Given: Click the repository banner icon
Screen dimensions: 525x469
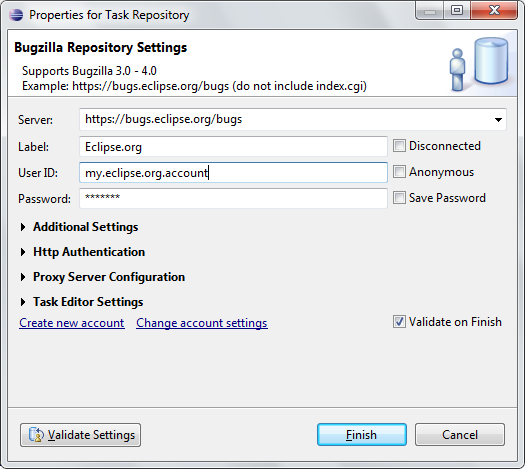Looking at the screenshot, I should 479,64.
